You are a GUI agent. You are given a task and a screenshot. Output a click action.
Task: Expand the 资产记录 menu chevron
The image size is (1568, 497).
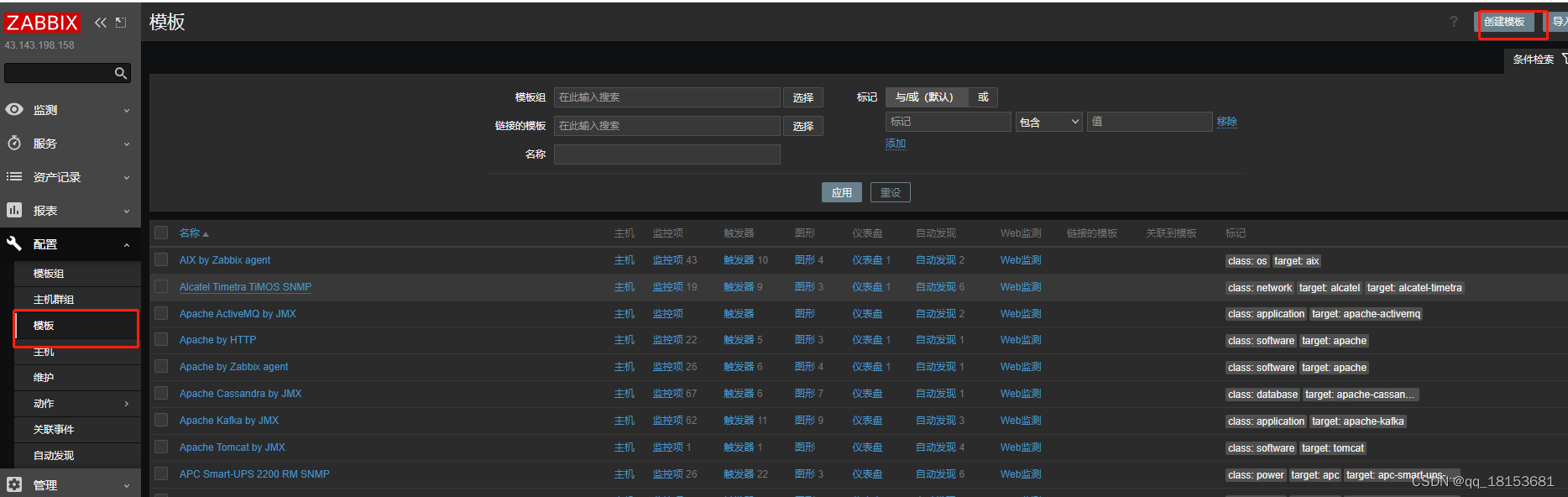pyautogui.click(x=127, y=178)
